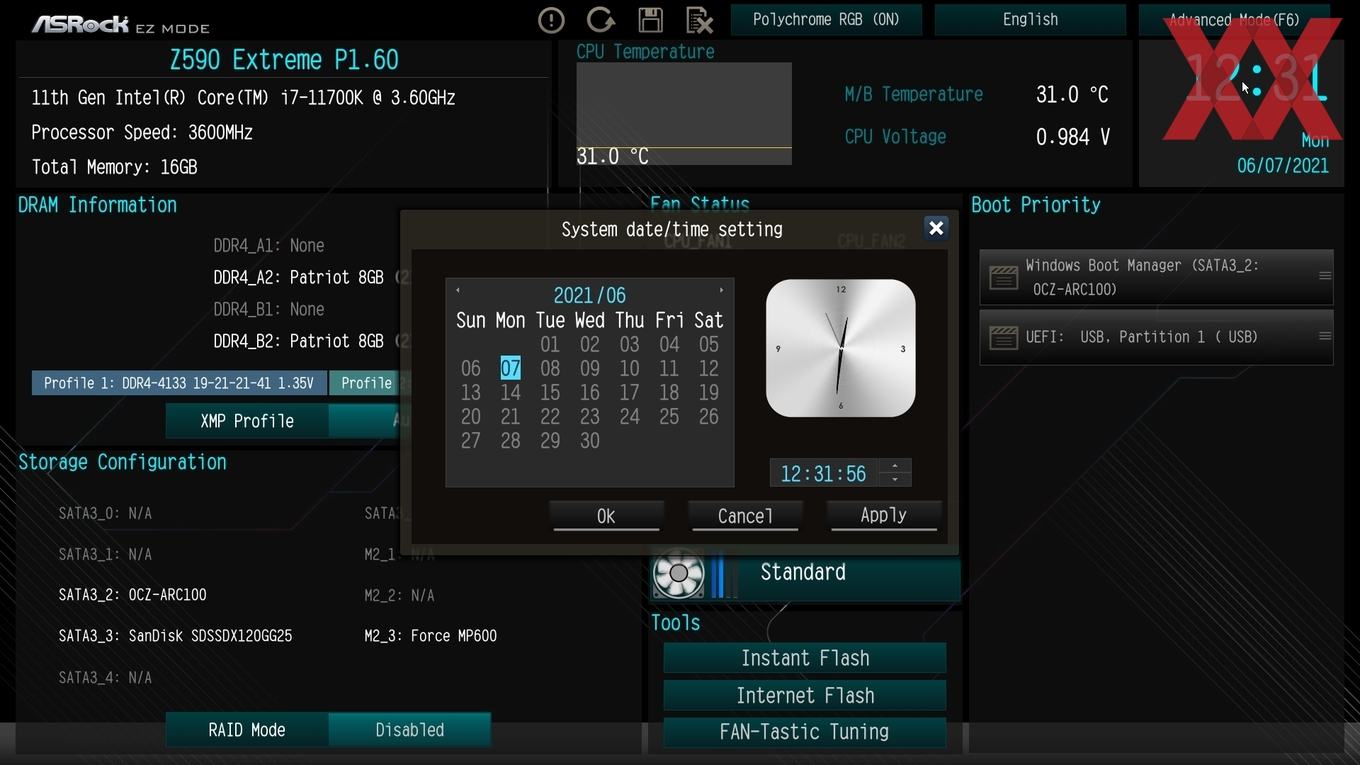Increase time with the up stepper arrow
This screenshot has height=765, width=1360.
tap(895, 465)
